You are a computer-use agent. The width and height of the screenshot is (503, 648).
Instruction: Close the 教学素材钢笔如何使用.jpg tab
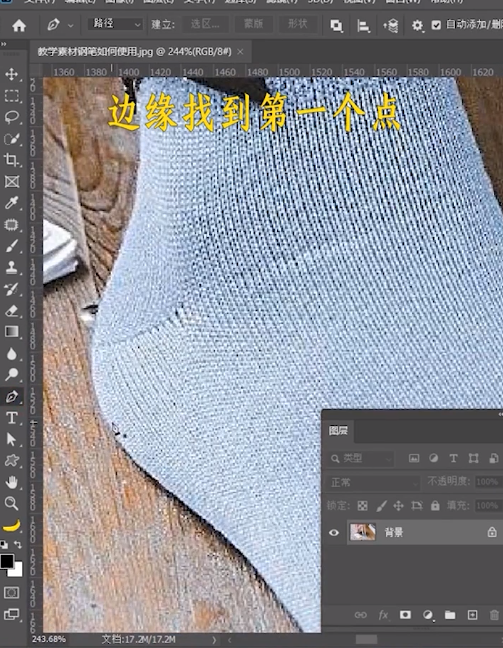240,52
